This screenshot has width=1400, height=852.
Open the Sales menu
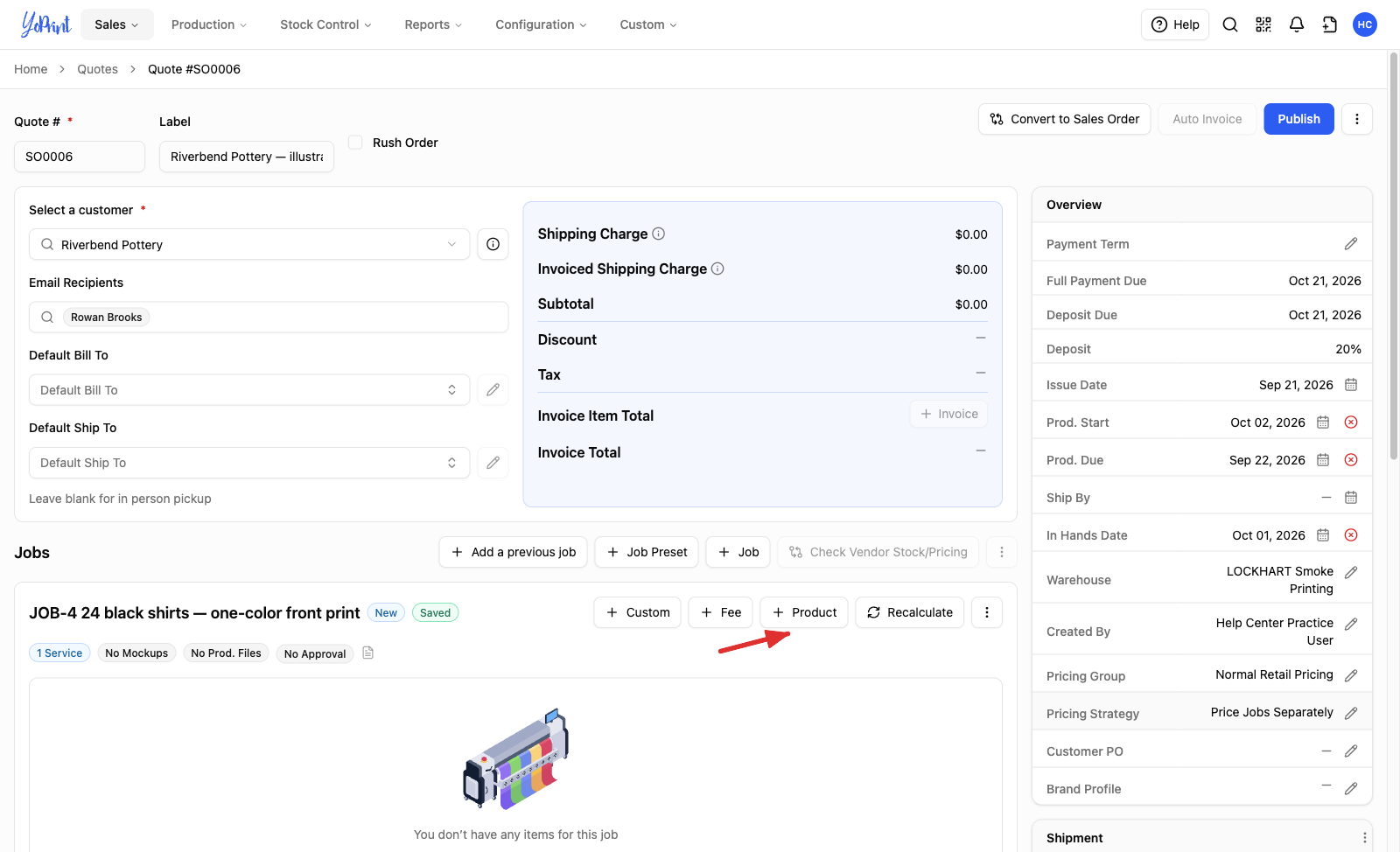tap(116, 24)
